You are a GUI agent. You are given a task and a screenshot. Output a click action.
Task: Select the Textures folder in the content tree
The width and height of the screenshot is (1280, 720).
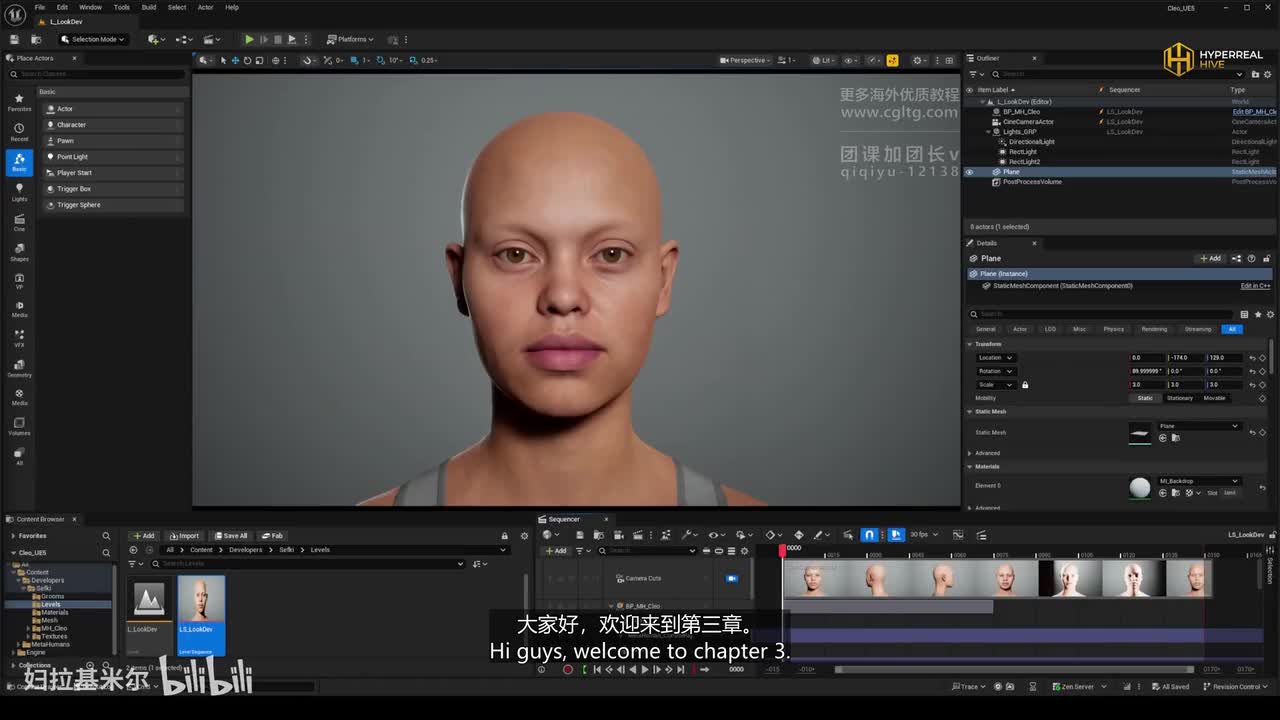tap(54, 636)
